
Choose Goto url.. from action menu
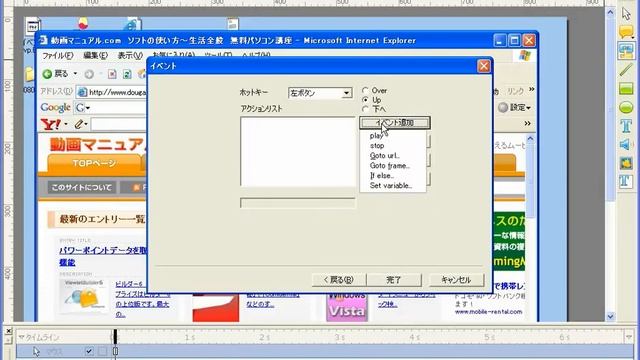[392, 156]
